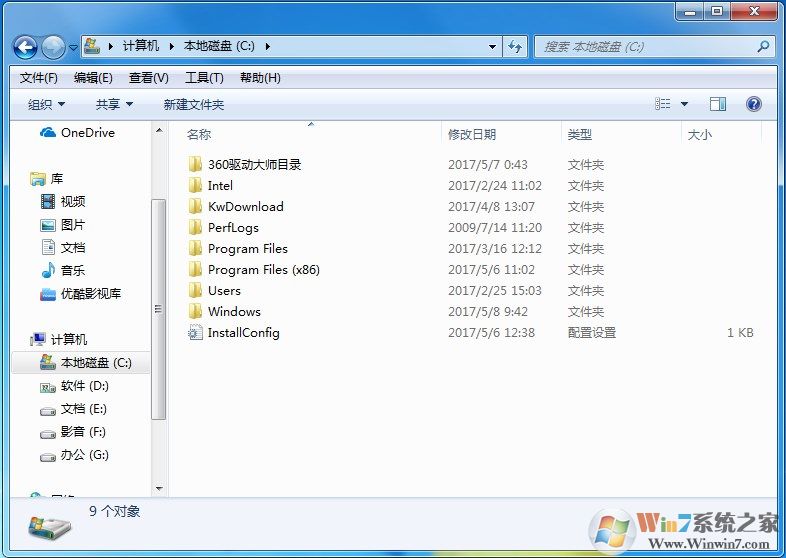Open the recent pages dropdown beside Forward
This screenshot has height=558, width=786.
tap(73, 47)
